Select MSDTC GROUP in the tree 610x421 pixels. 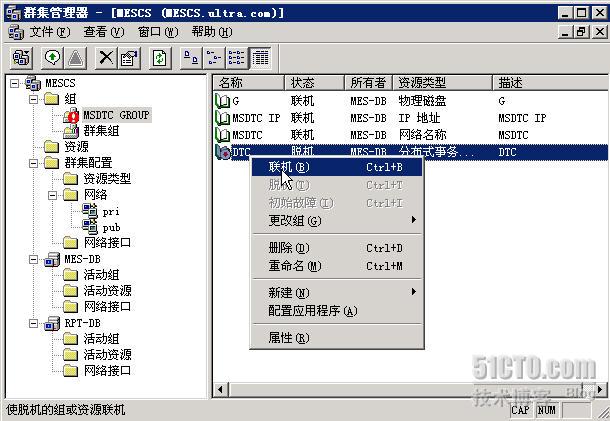tap(116, 115)
